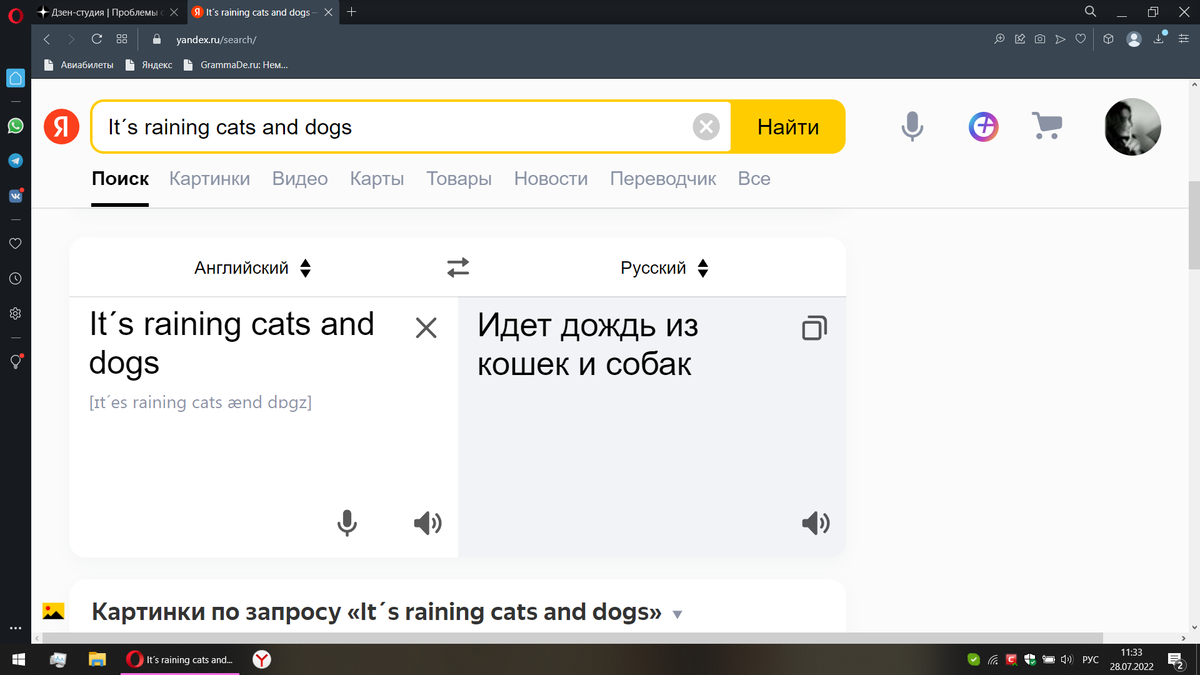
Task: Clear the search query with the X button
Action: 706,126
